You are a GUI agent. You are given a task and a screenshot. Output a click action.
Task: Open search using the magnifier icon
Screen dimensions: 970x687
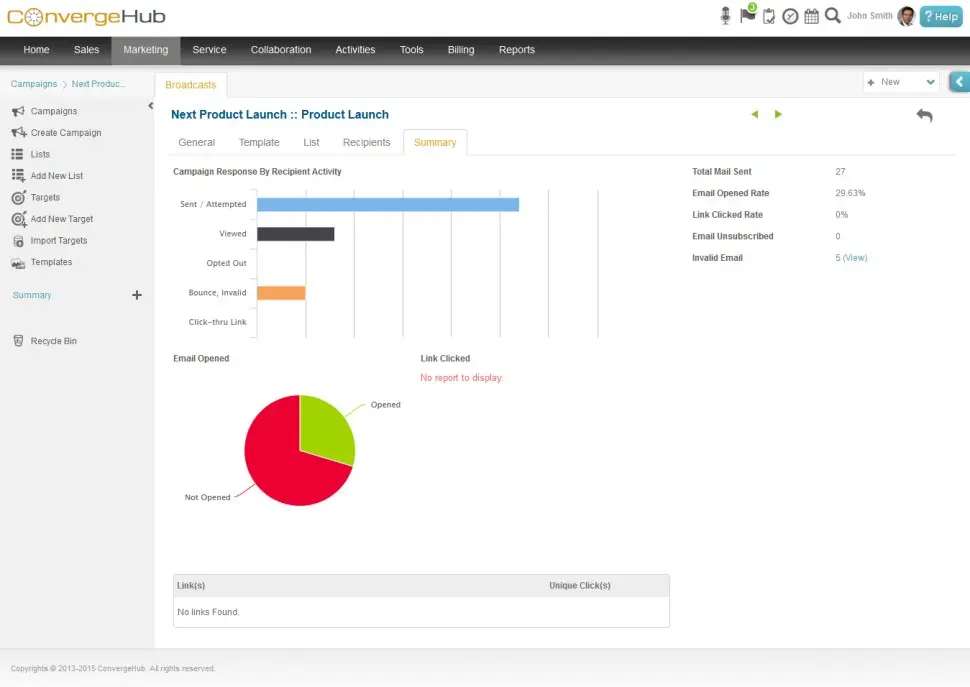click(833, 16)
